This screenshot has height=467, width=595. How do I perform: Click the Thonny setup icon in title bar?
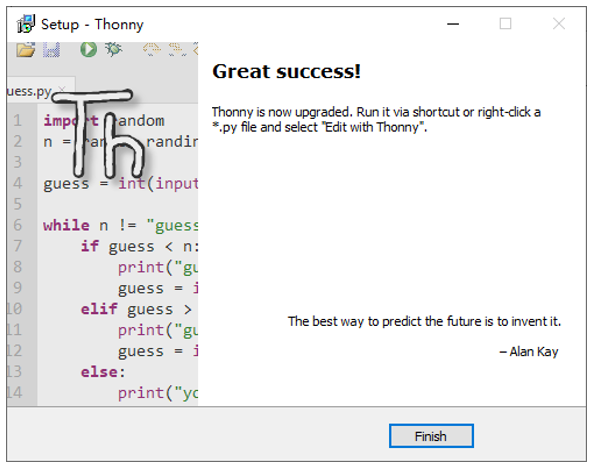(x=26, y=24)
